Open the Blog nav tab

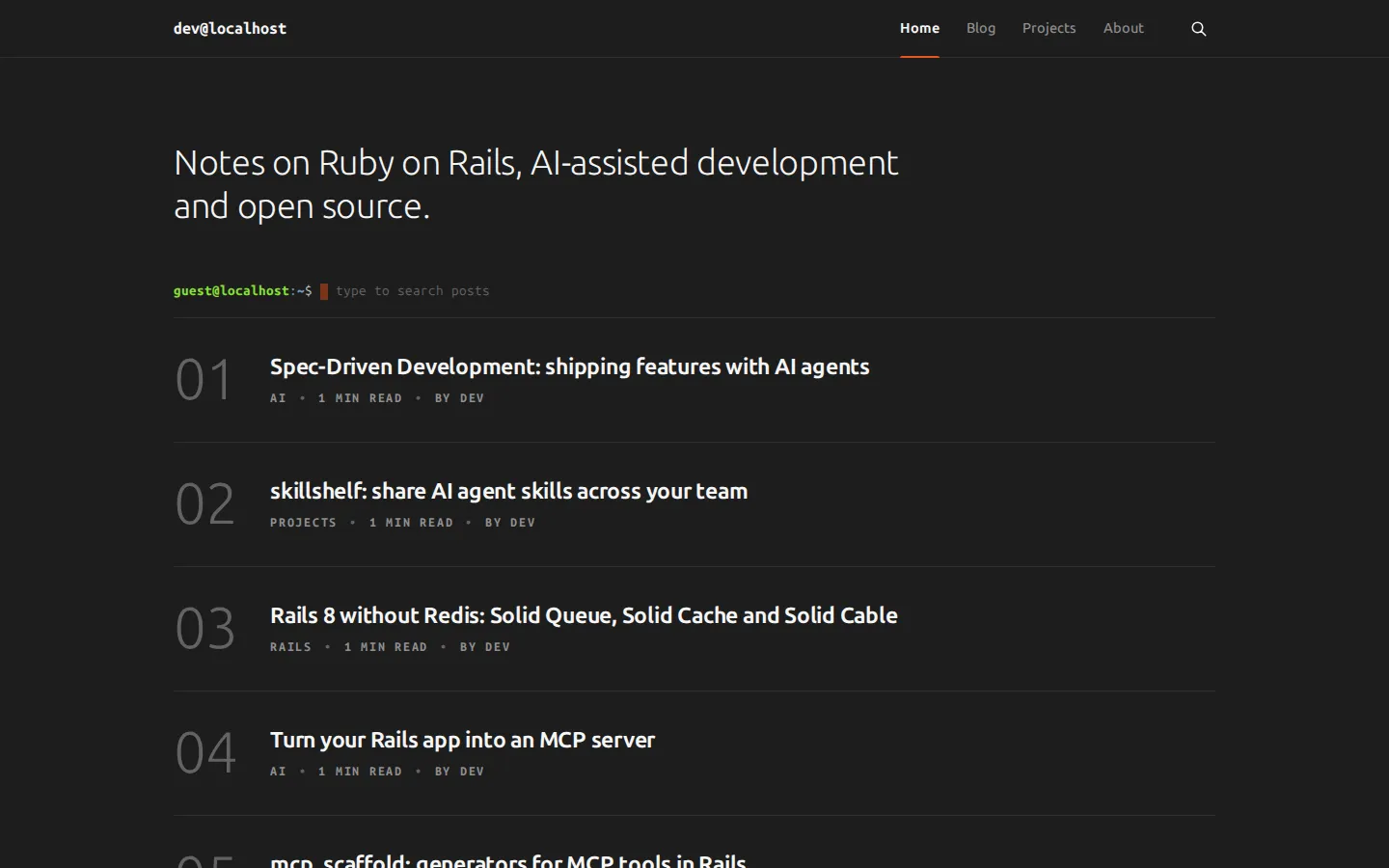(x=981, y=28)
